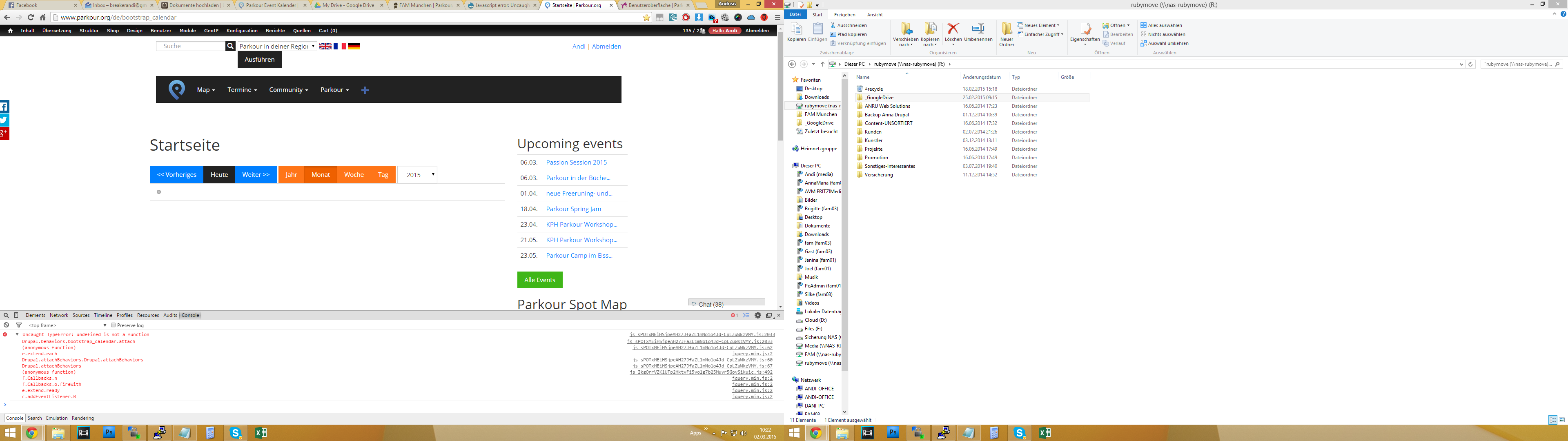Switch site language to German flag
This screenshot has height=441, width=1568.
(354, 46)
